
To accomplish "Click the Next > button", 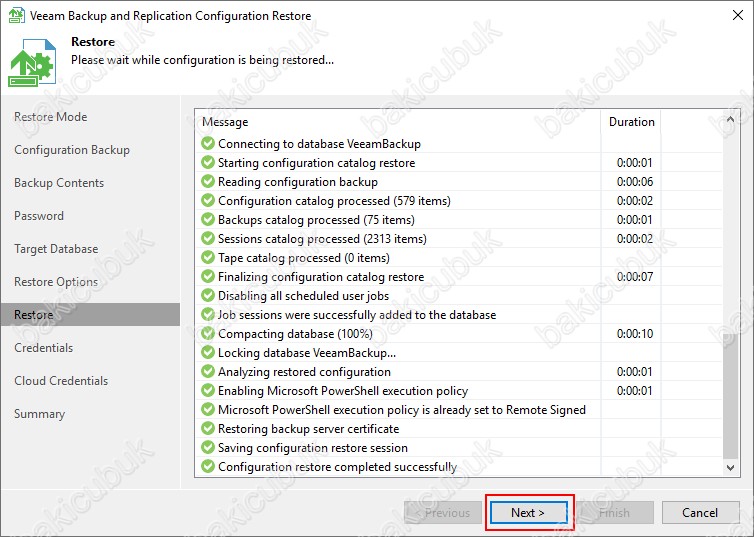I will (x=528, y=512).
